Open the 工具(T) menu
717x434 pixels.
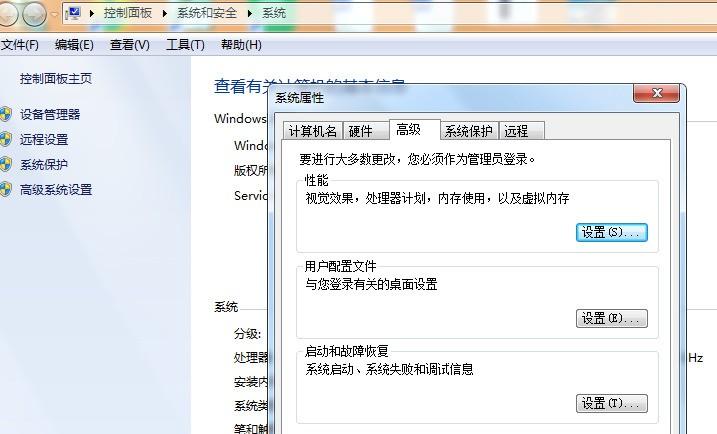(x=185, y=45)
